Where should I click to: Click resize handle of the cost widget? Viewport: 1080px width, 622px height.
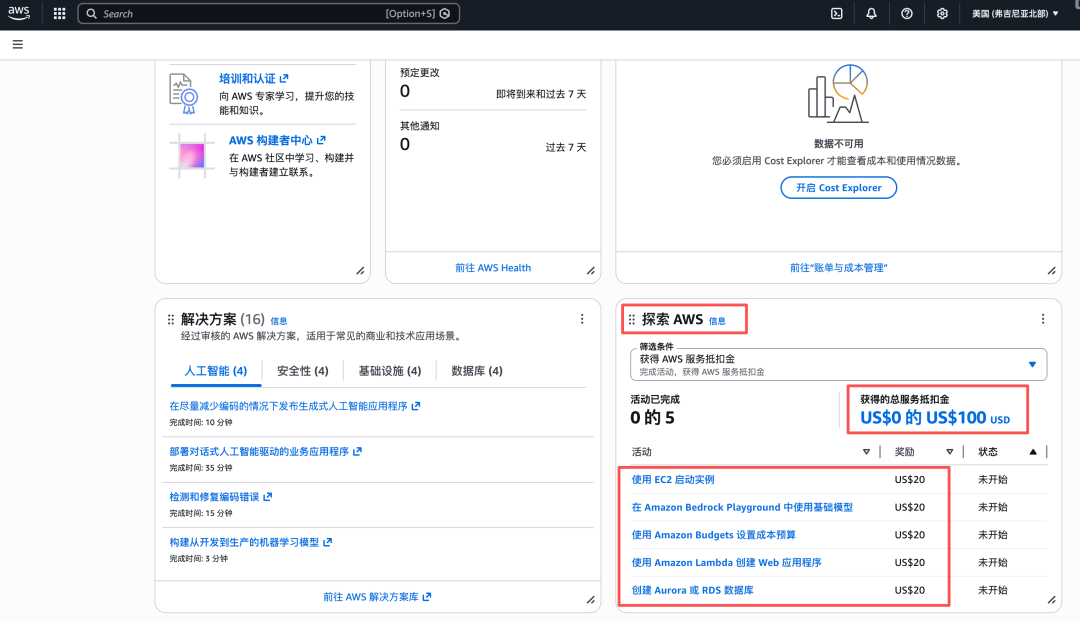(x=1052, y=271)
